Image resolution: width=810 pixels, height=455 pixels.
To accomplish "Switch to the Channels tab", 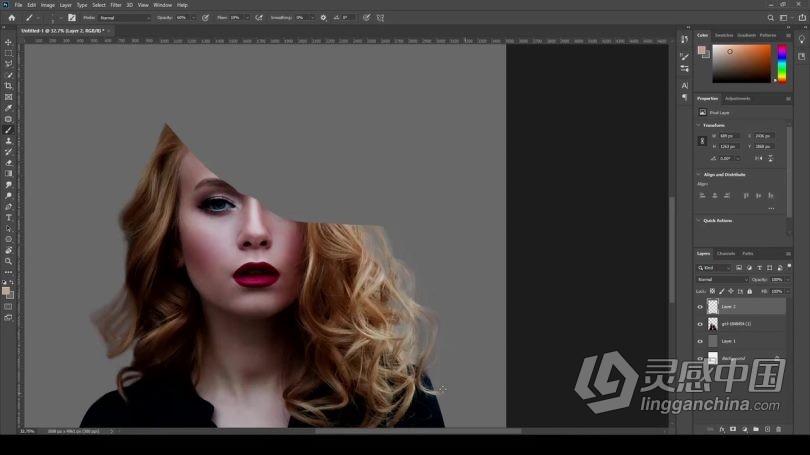I will [x=725, y=253].
